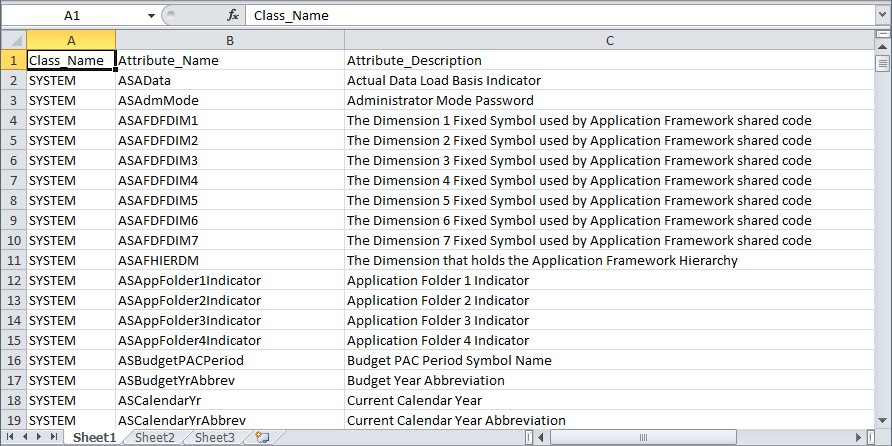Click the first sheet navigation arrow
The height and width of the screenshot is (446, 892).
pos(10,437)
